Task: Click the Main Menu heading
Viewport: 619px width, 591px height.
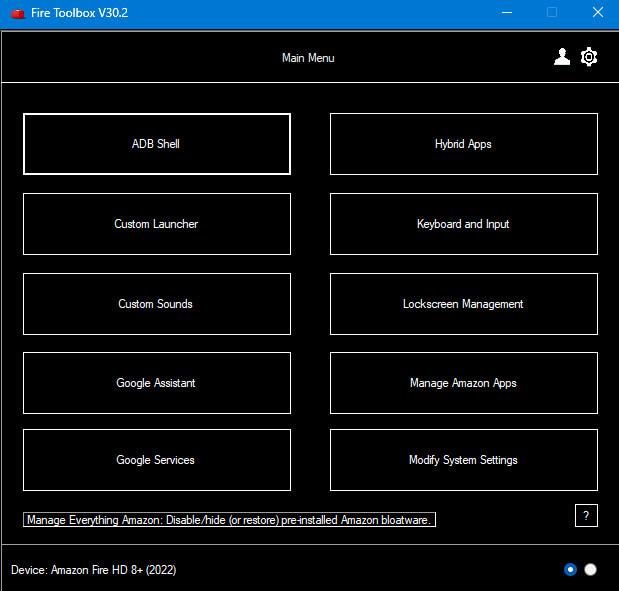Action: click(x=308, y=58)
